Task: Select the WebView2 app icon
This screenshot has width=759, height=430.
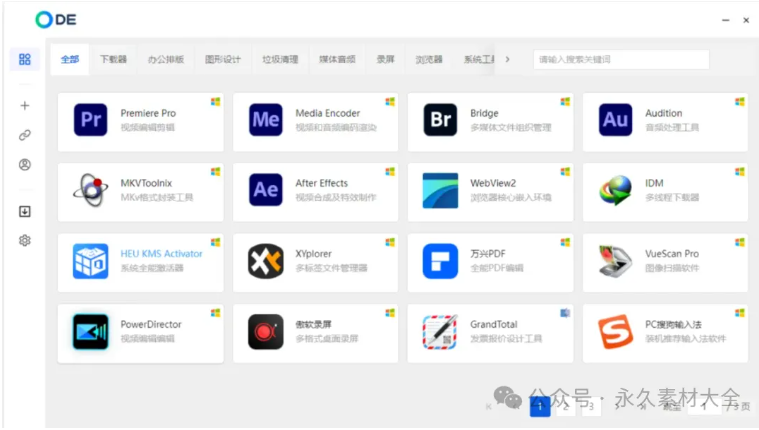Action: [x=440, y=190]
